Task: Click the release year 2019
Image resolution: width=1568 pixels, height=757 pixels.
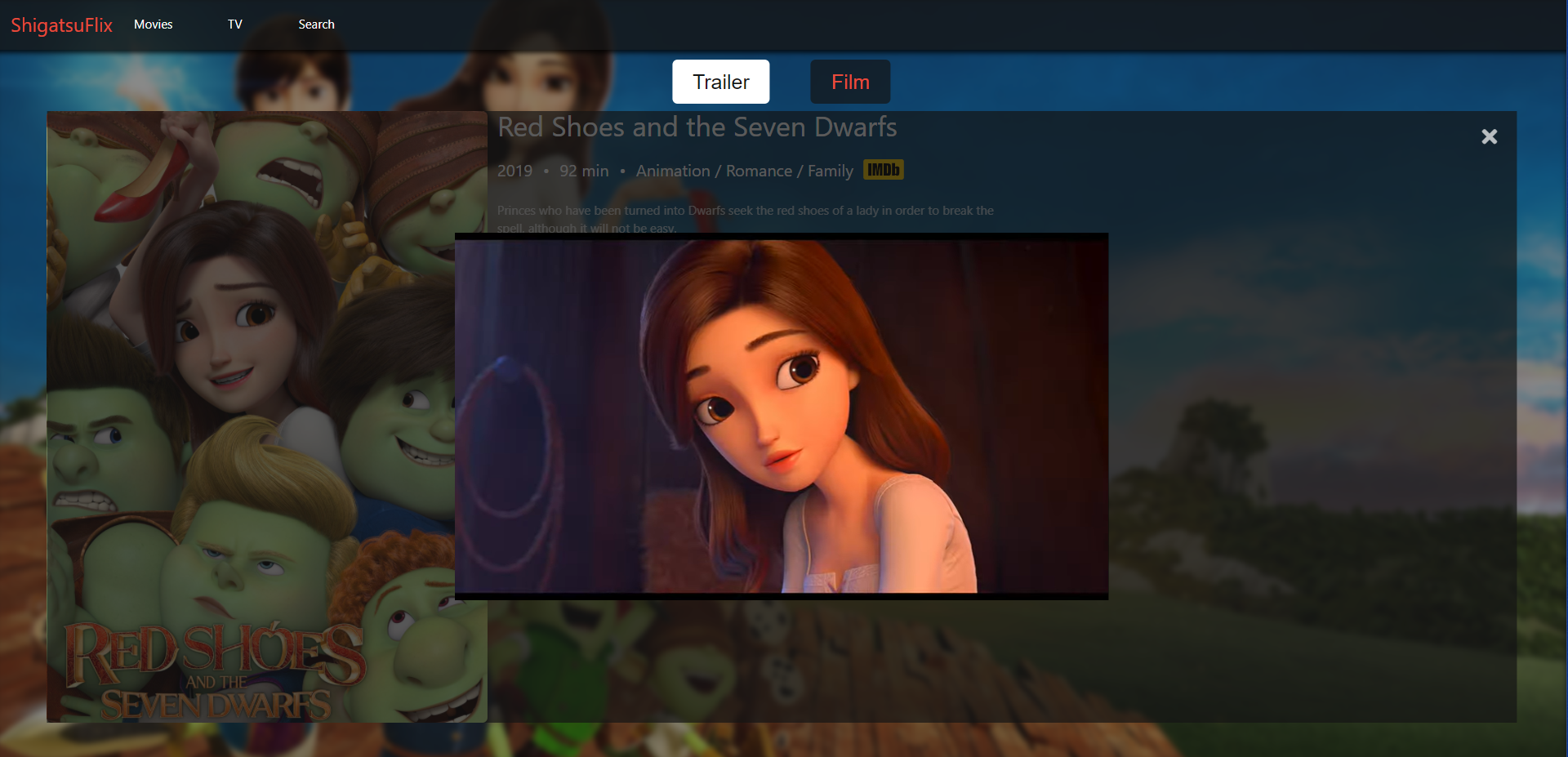Action: (514, 171)
